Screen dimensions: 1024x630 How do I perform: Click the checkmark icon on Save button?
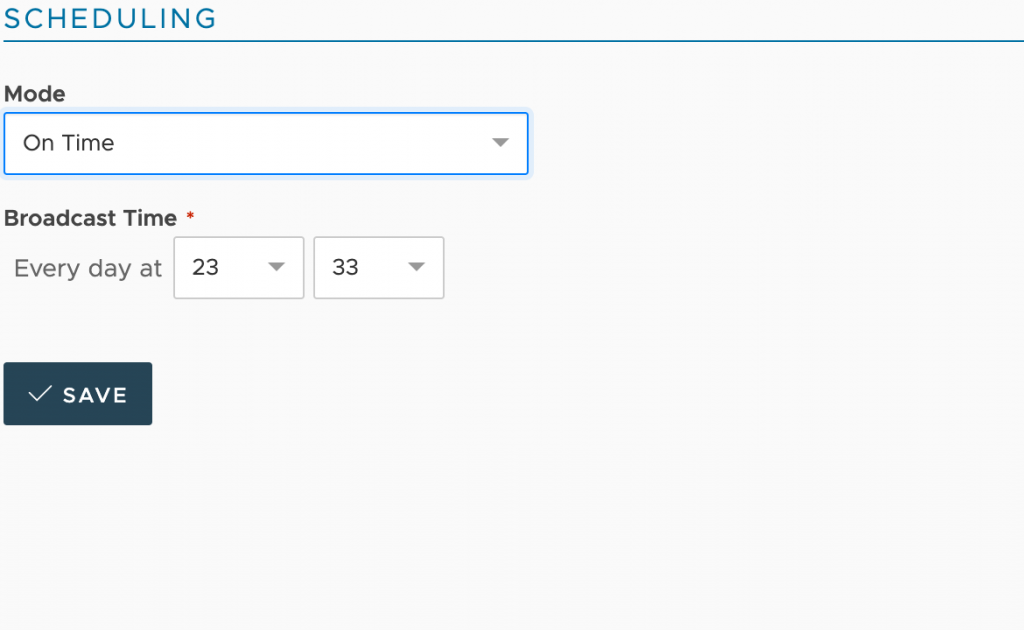point(40,394)
